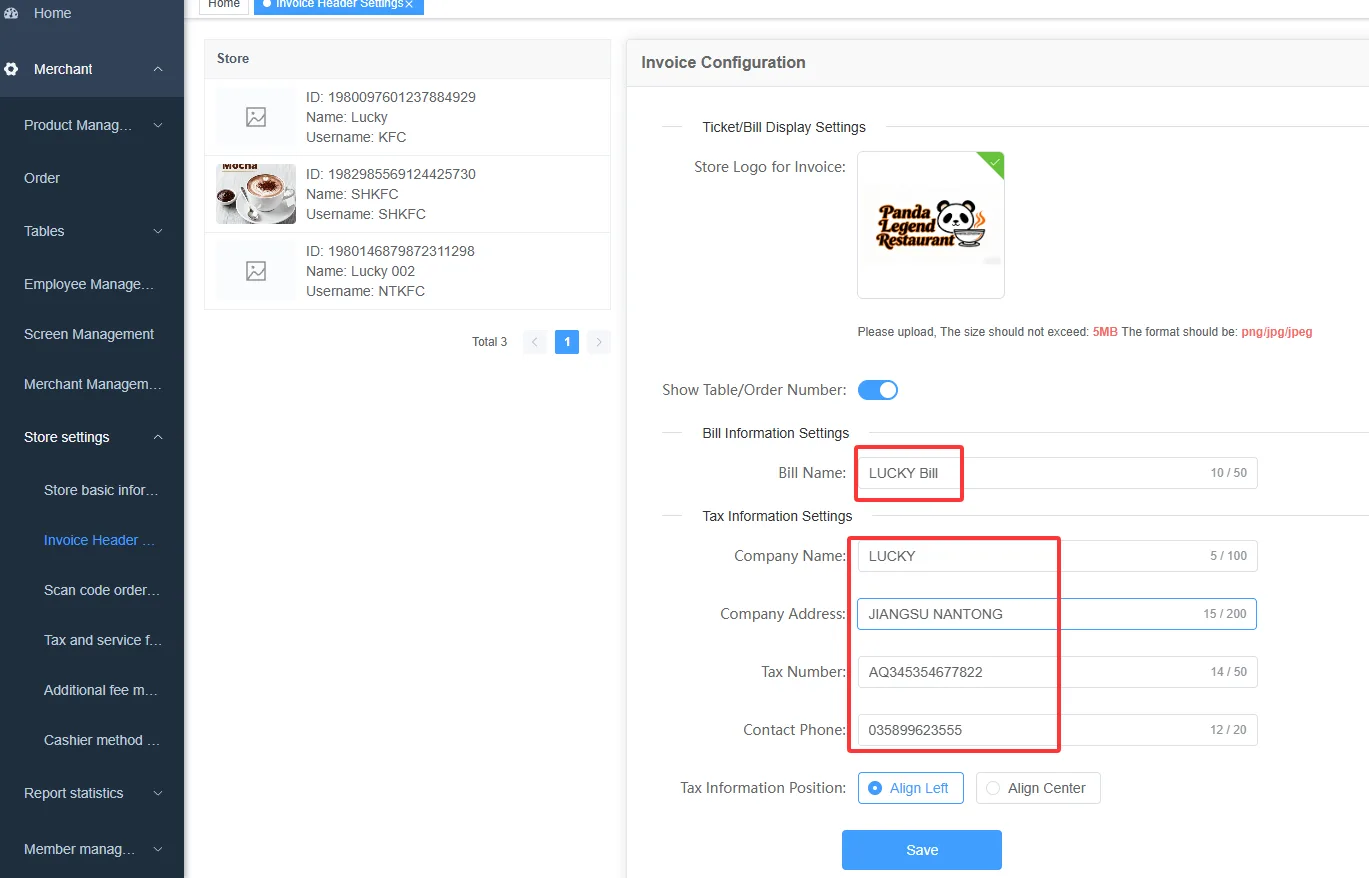
Task: Open the Home sidebar item
Action: coord(92,13)
